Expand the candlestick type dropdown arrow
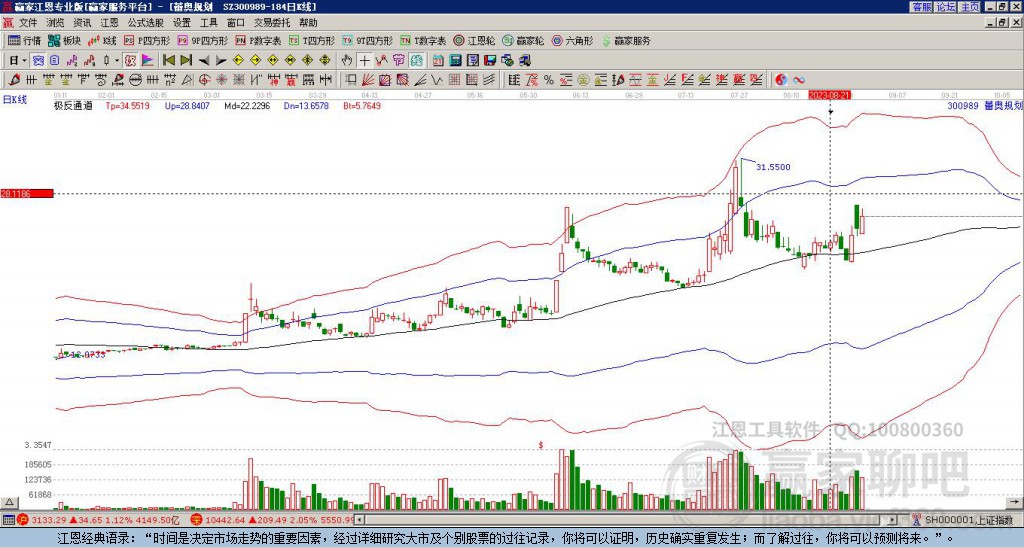This screenshot has height=548, width=1024. pos(117,61)
